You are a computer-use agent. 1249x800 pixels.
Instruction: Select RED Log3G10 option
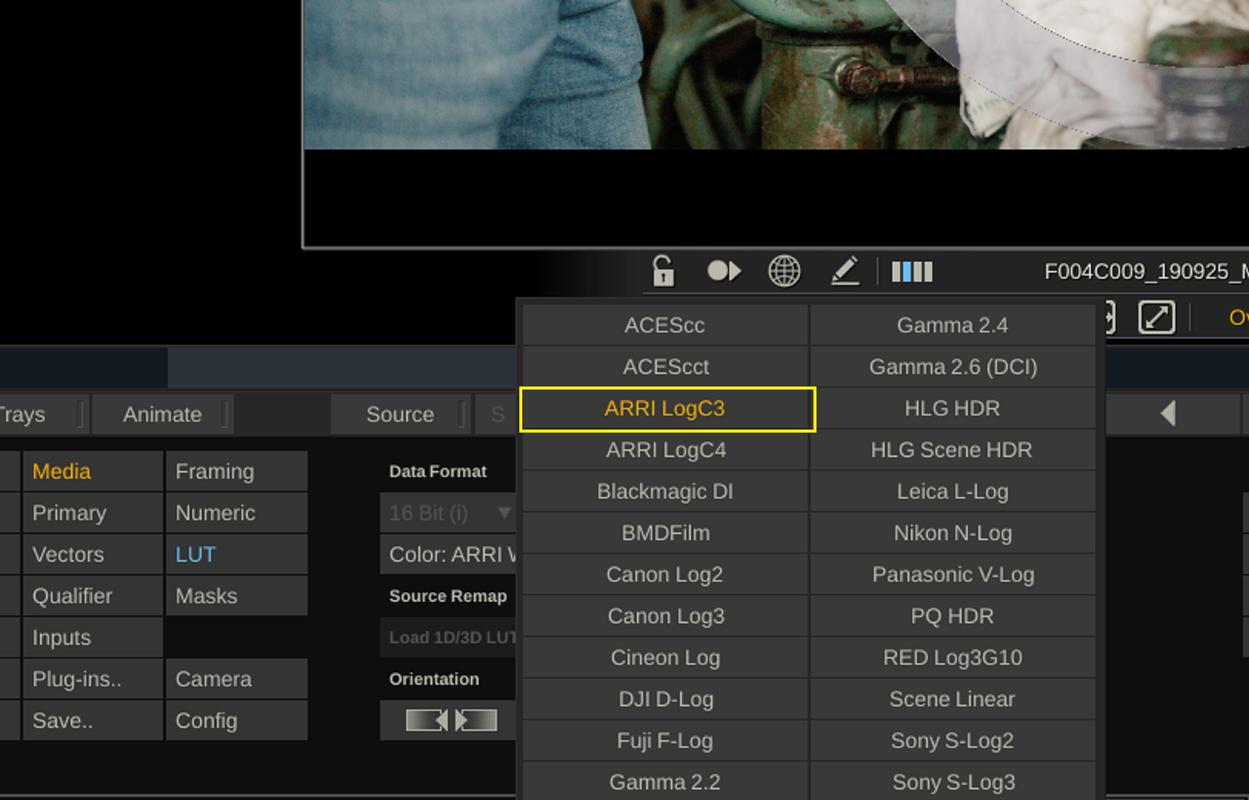[953, 658]
